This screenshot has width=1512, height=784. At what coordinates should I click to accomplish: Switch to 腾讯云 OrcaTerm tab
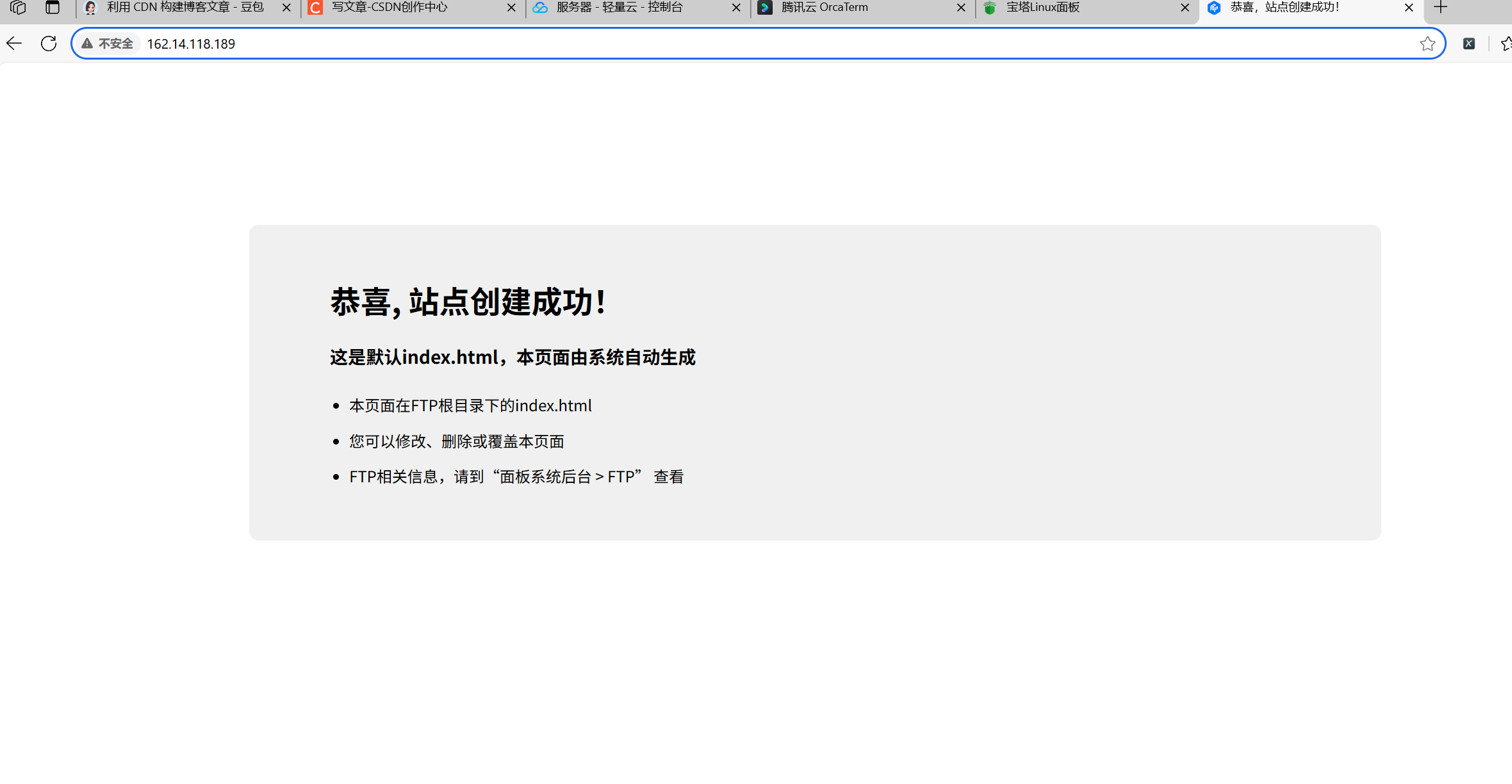point(824,8)
